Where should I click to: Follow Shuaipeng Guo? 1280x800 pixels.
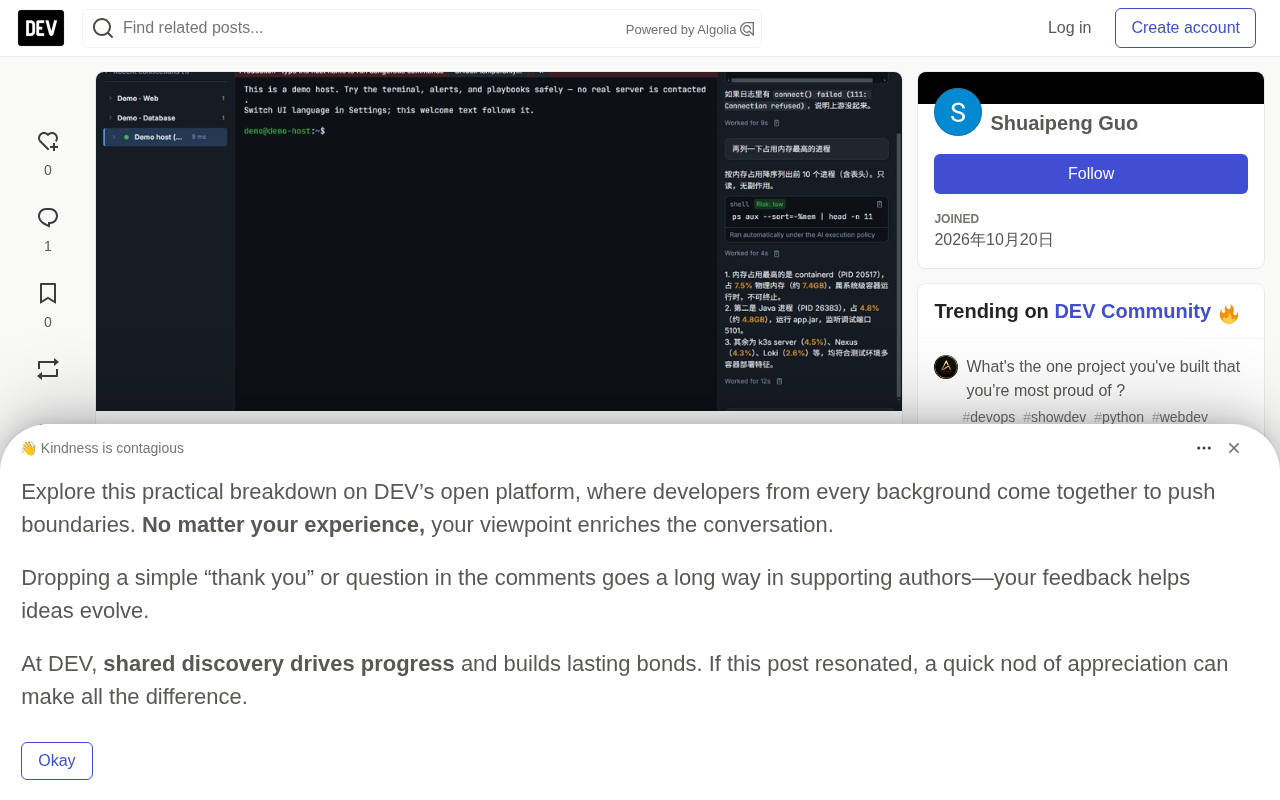click(1091, 174)
